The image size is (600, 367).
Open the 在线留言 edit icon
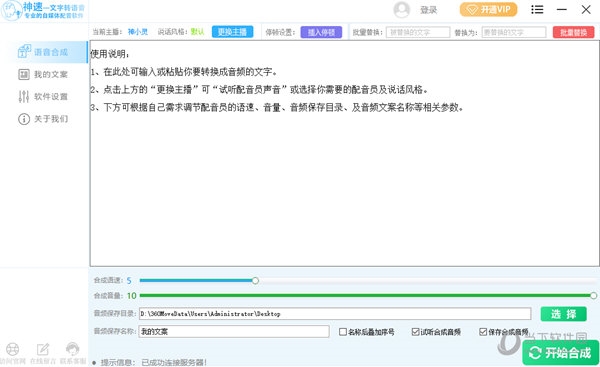coord(42,349)
